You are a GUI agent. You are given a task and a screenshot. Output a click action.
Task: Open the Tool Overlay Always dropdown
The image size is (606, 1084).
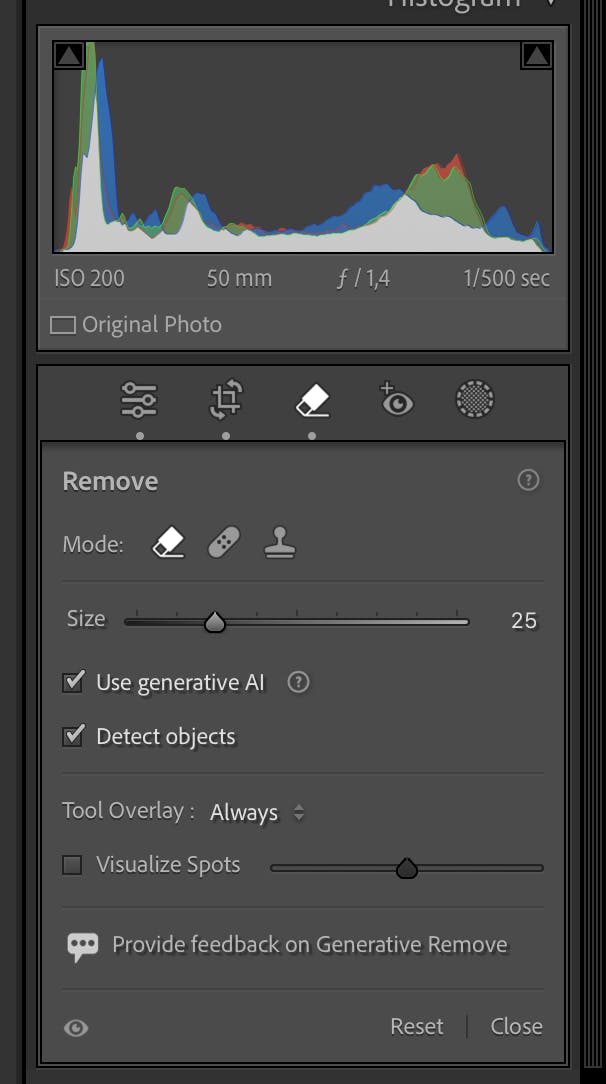click(257, 812)
